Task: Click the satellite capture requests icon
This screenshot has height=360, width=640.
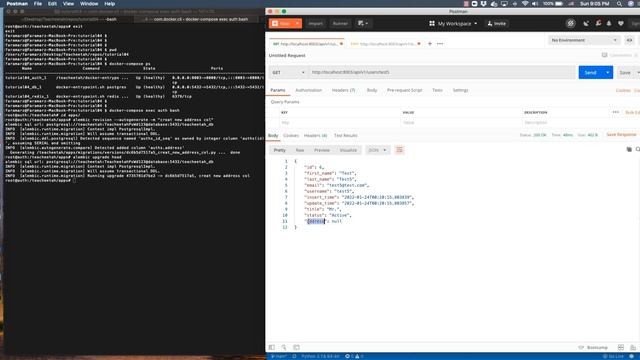Action: [x=586, y=24]
